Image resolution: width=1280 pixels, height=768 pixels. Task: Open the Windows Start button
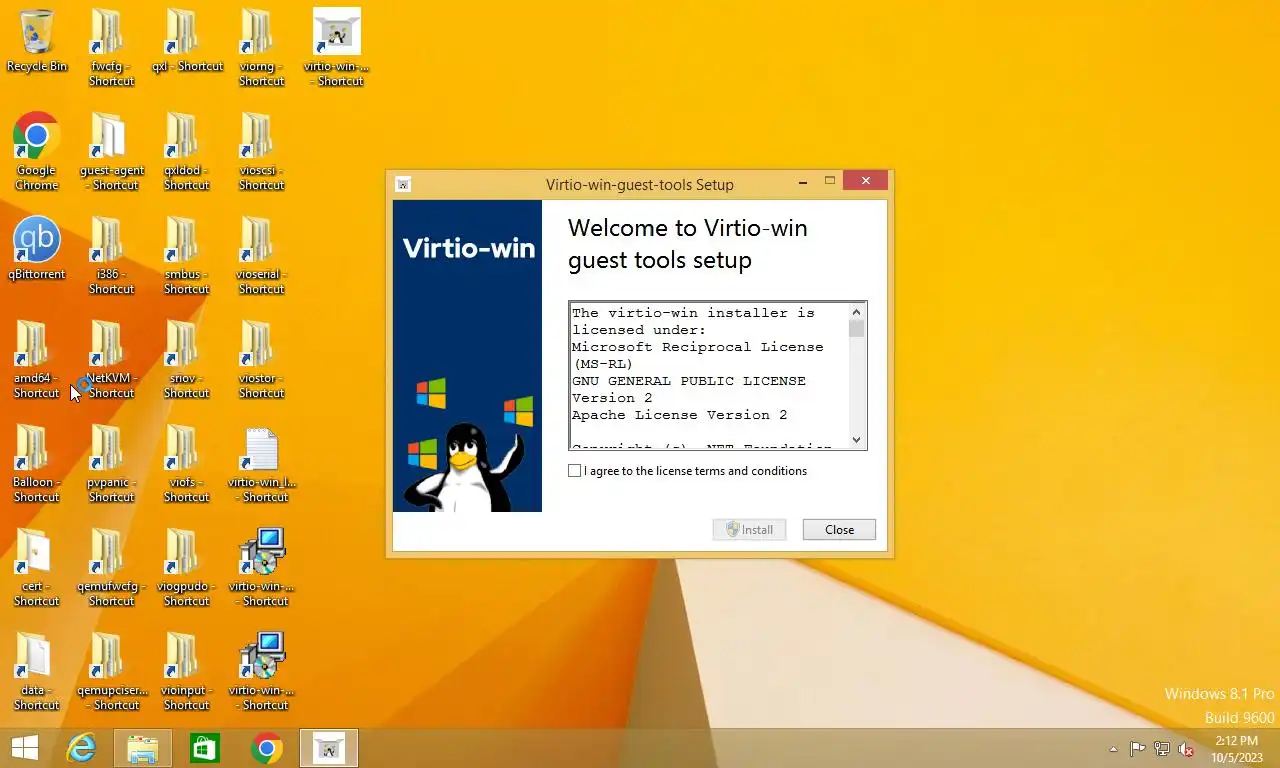pyautogui.click(x=24, y=748)
